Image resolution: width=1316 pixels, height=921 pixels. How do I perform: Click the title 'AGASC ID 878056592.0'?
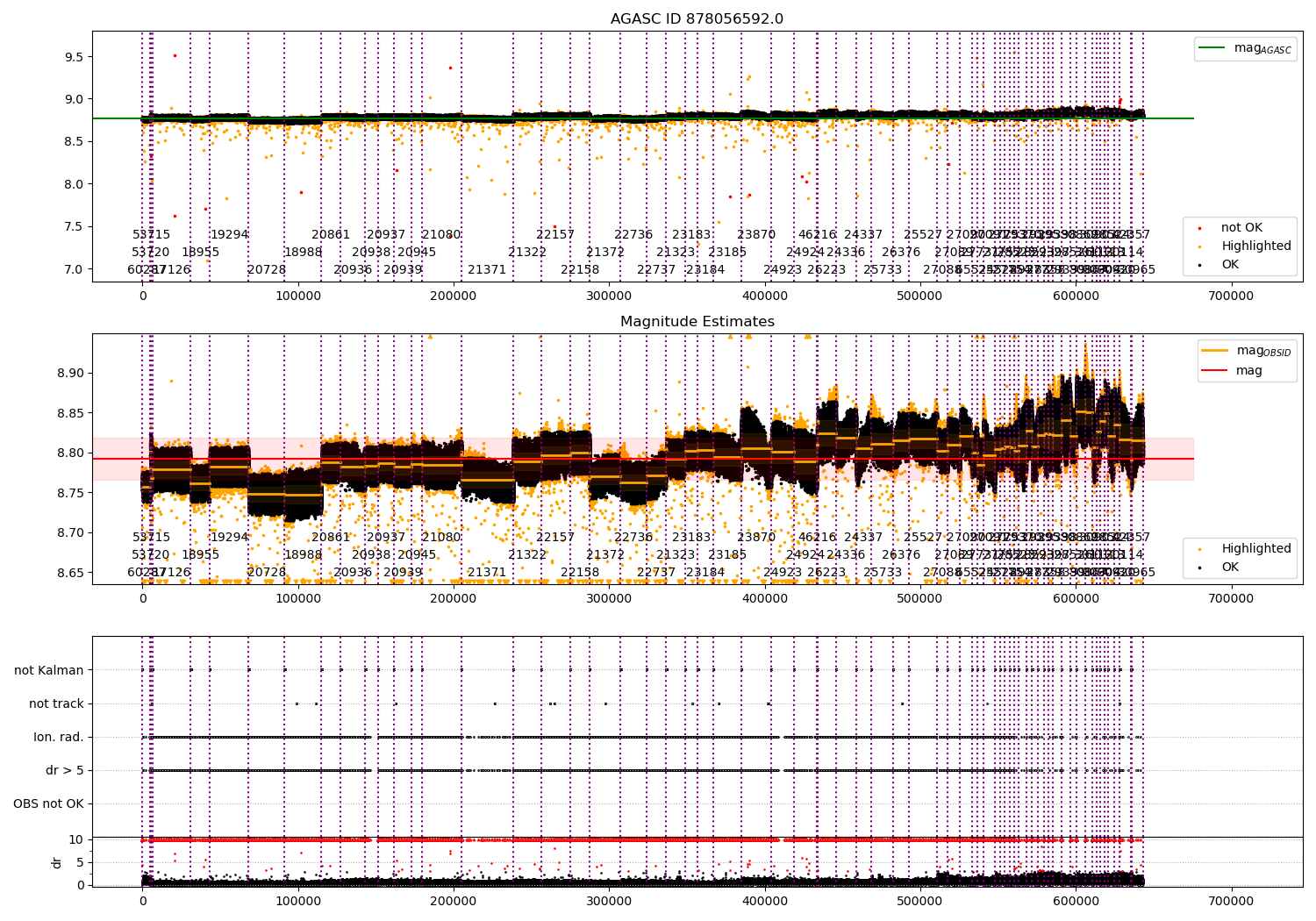click(x=697, y=19)
